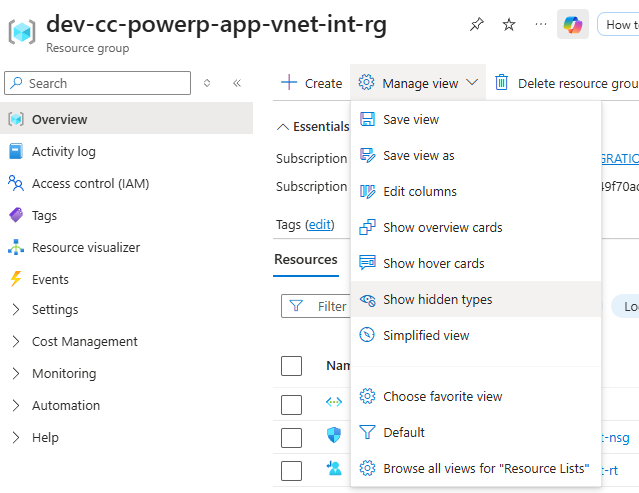Mark resource group as favorite star

[x=509, y=25]
